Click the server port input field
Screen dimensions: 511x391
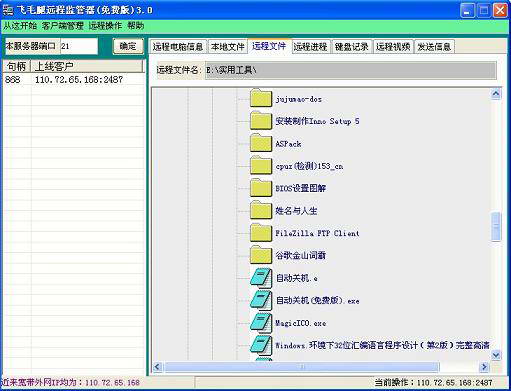(x=79, y=46)
